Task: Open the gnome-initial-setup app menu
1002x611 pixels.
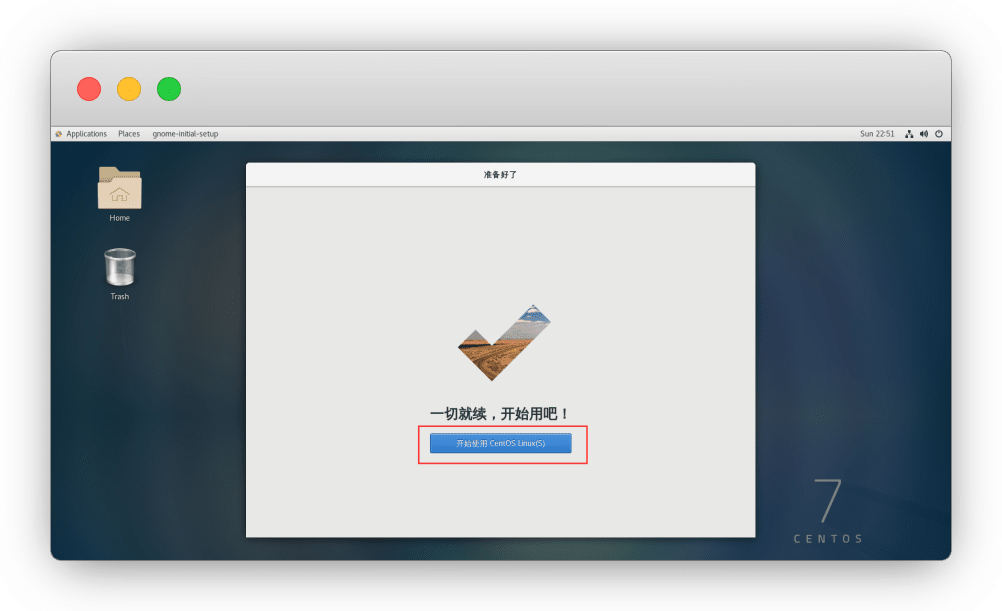Action: click(185, 134)
